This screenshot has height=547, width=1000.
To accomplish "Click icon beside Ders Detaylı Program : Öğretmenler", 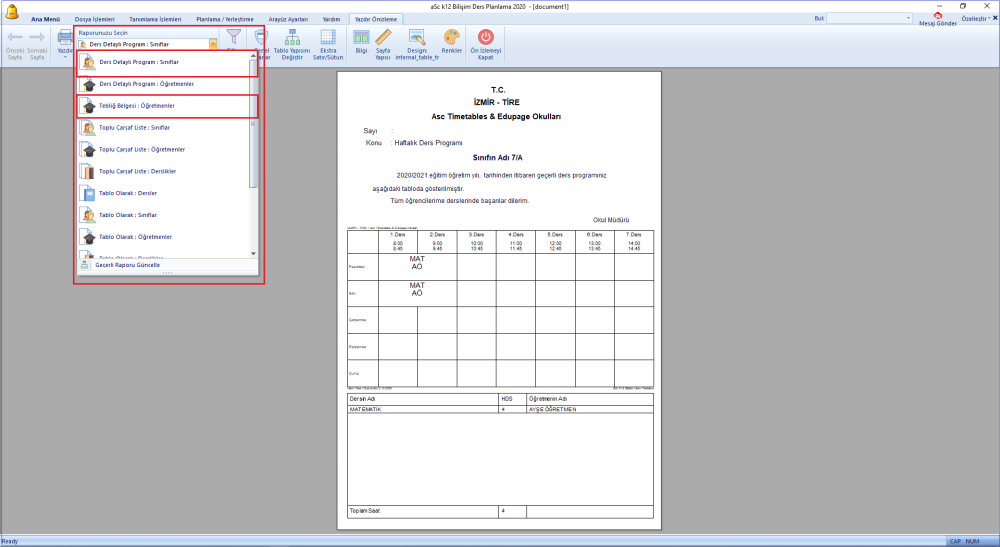I will [89, 84].
